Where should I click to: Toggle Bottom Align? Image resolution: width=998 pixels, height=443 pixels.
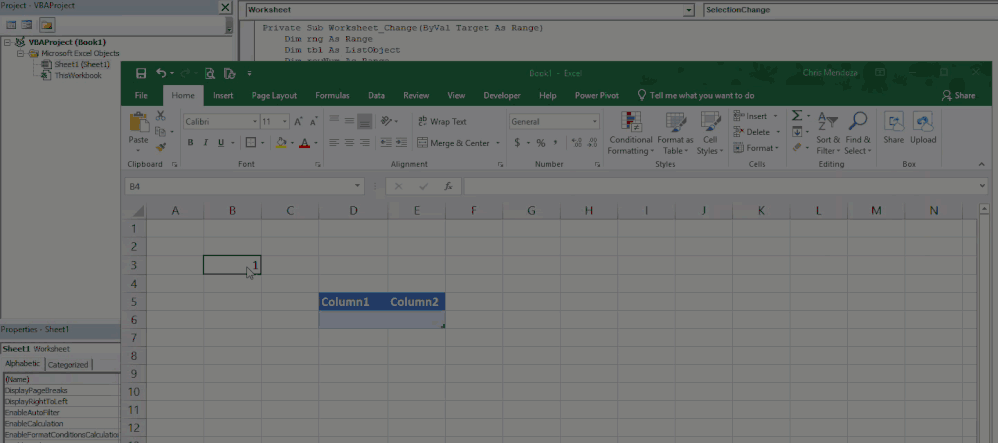coord(365,121)
